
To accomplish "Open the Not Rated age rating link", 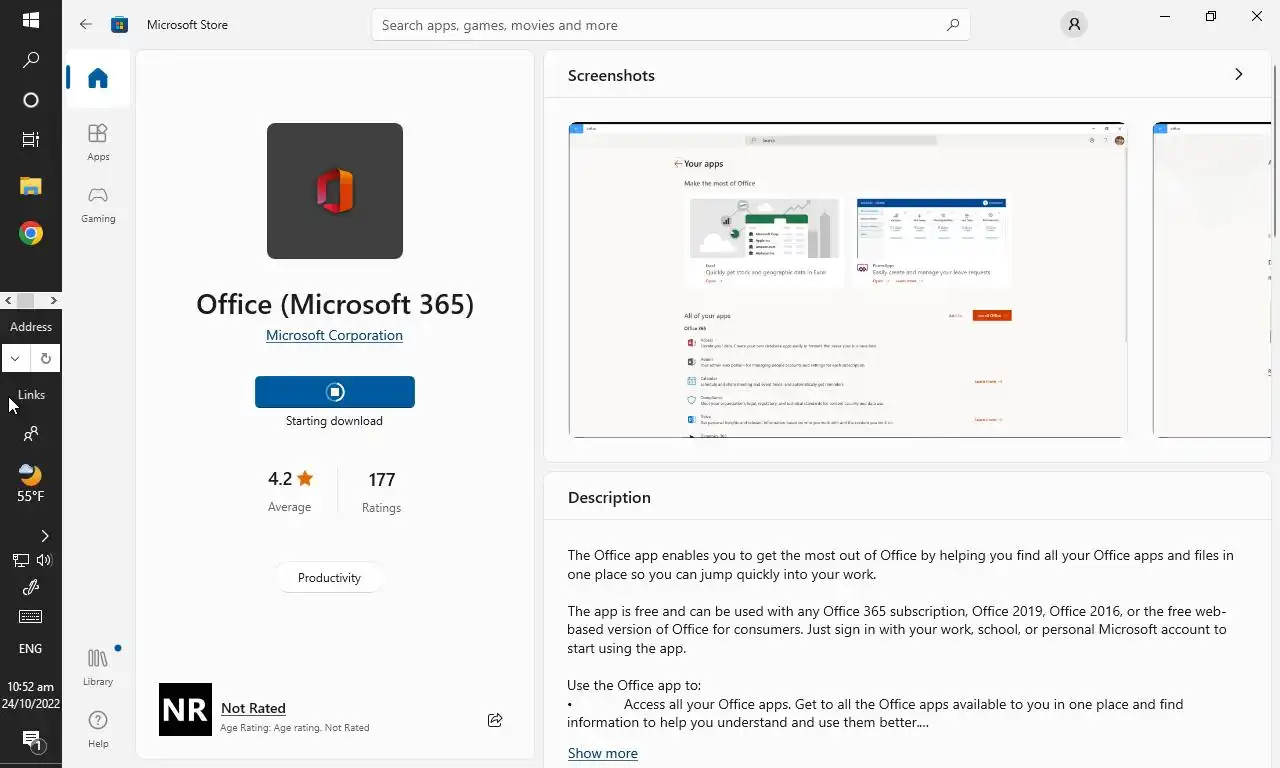I will click(x=253, y=708).
